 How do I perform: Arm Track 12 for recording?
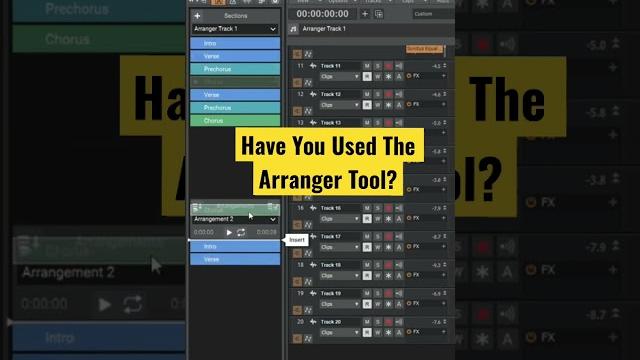point(388,94)
